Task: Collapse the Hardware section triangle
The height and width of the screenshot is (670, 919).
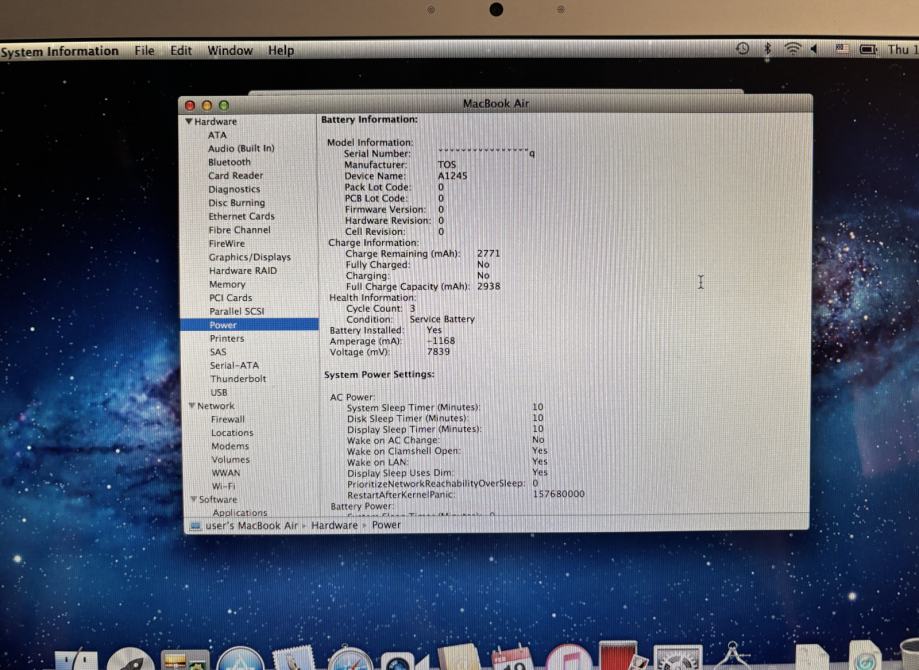Action: (189, 121)
